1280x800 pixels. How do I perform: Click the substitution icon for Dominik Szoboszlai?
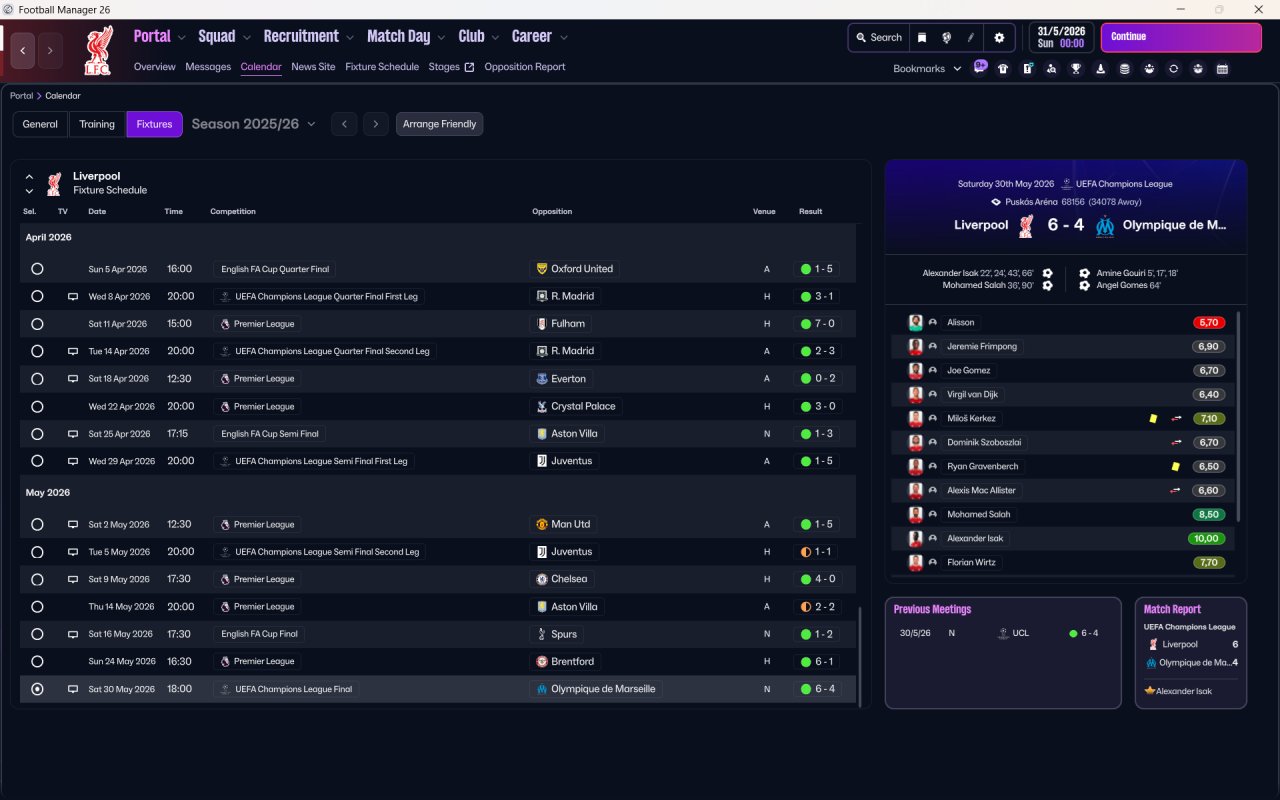coord(1177,442)
